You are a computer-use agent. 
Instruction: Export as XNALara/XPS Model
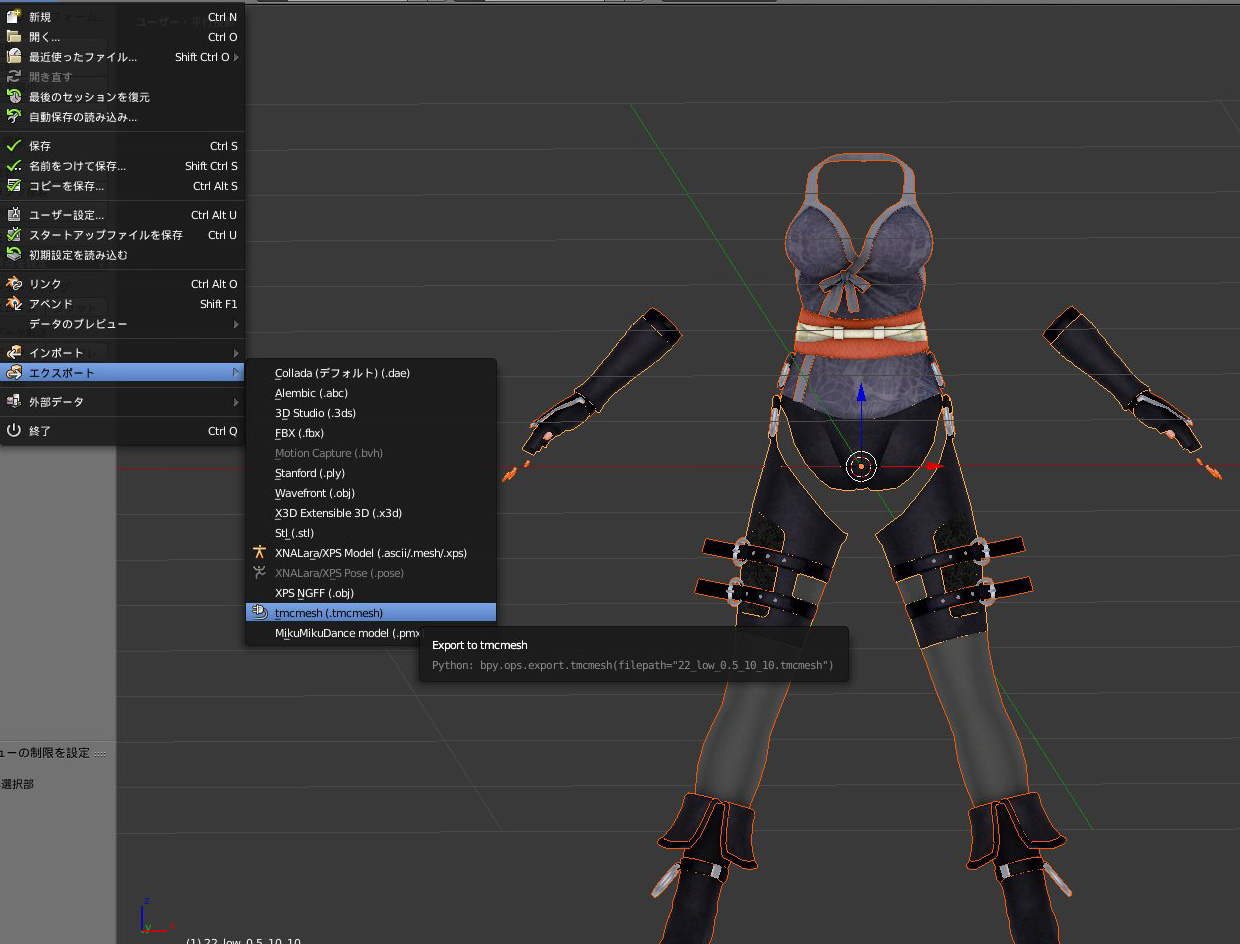point(371,553)
